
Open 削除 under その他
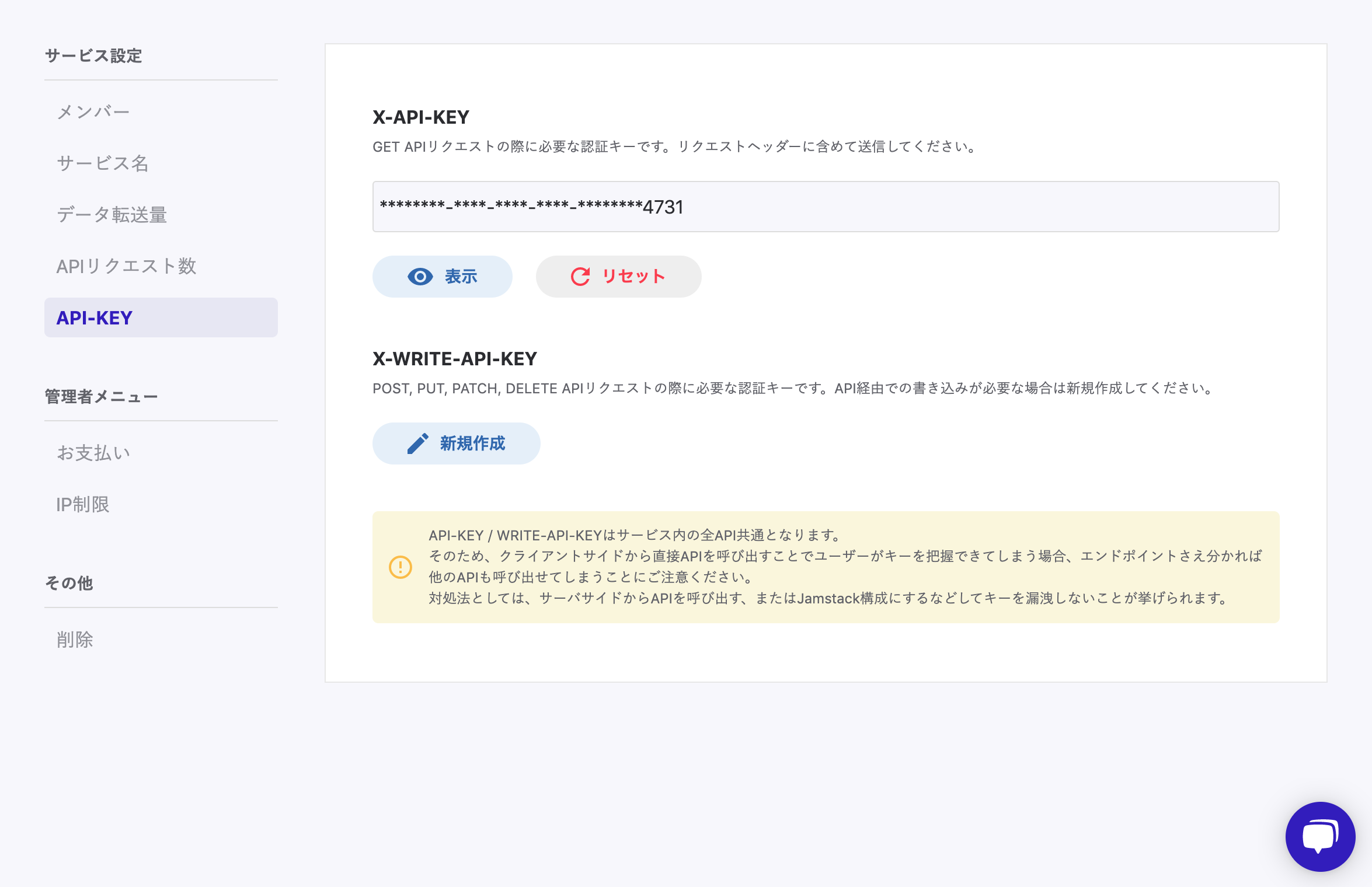[75, 640]
